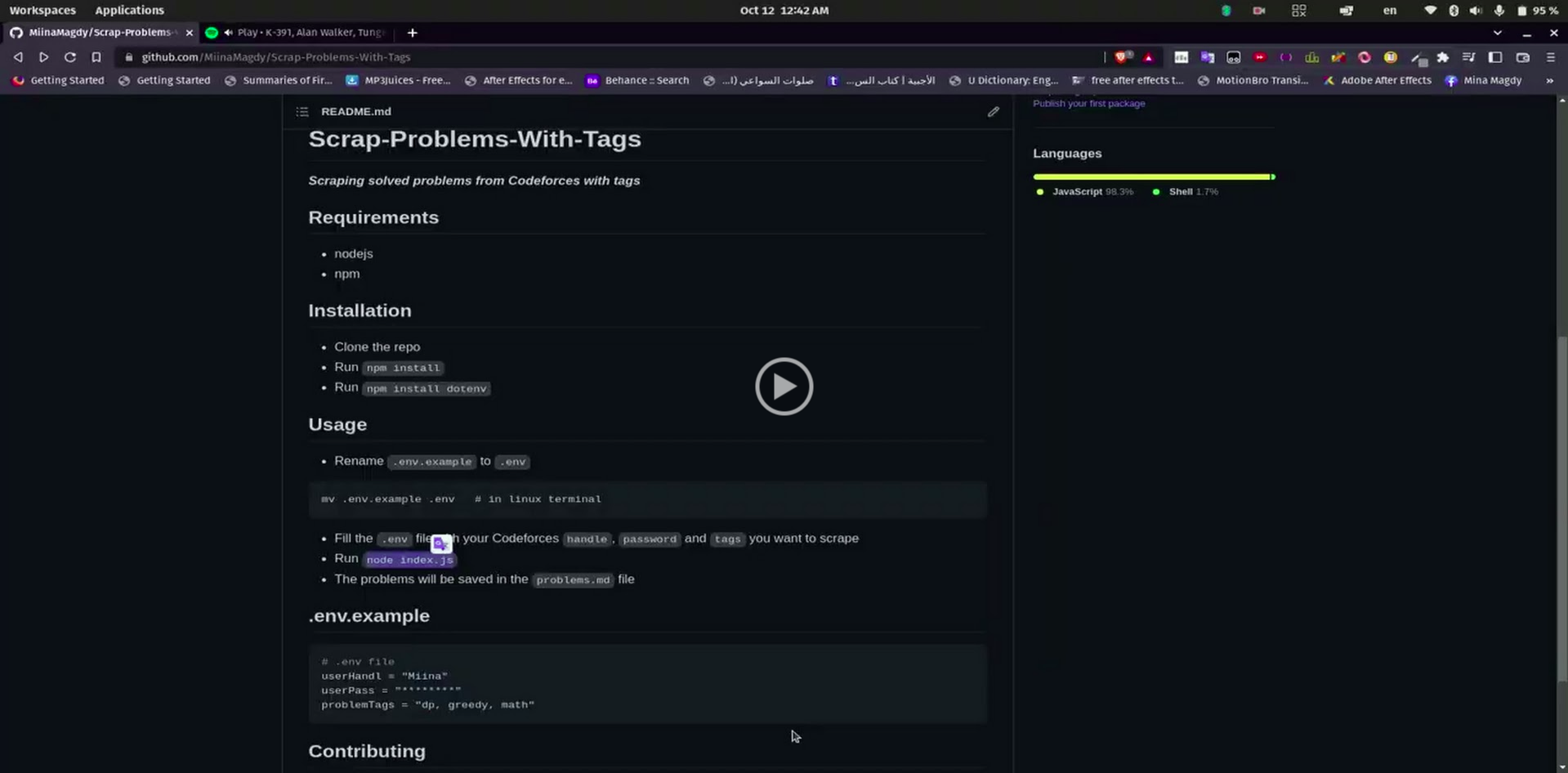Screen dimensions: 1568x773
Task: Click the screen recording camera tray icon
Action: tap(1259, 11)
